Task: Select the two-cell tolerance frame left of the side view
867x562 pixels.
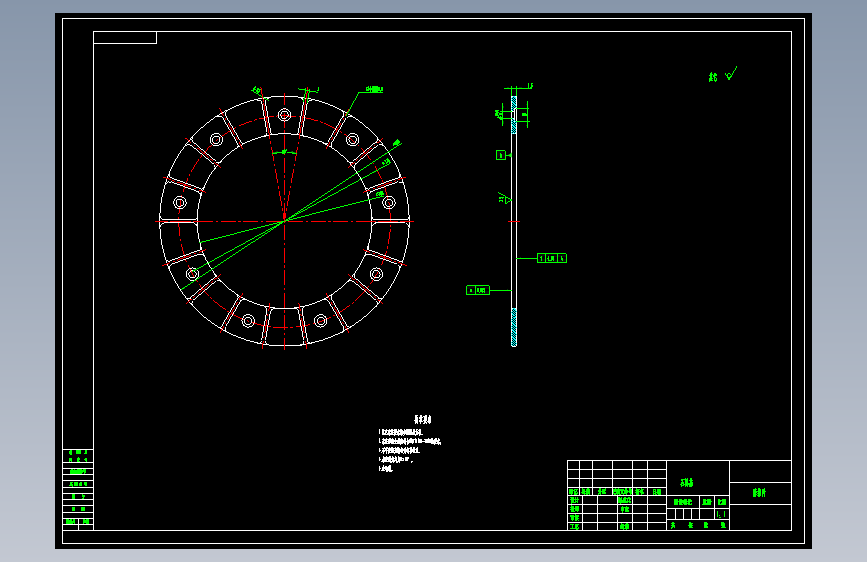Action: coord(478,290)
